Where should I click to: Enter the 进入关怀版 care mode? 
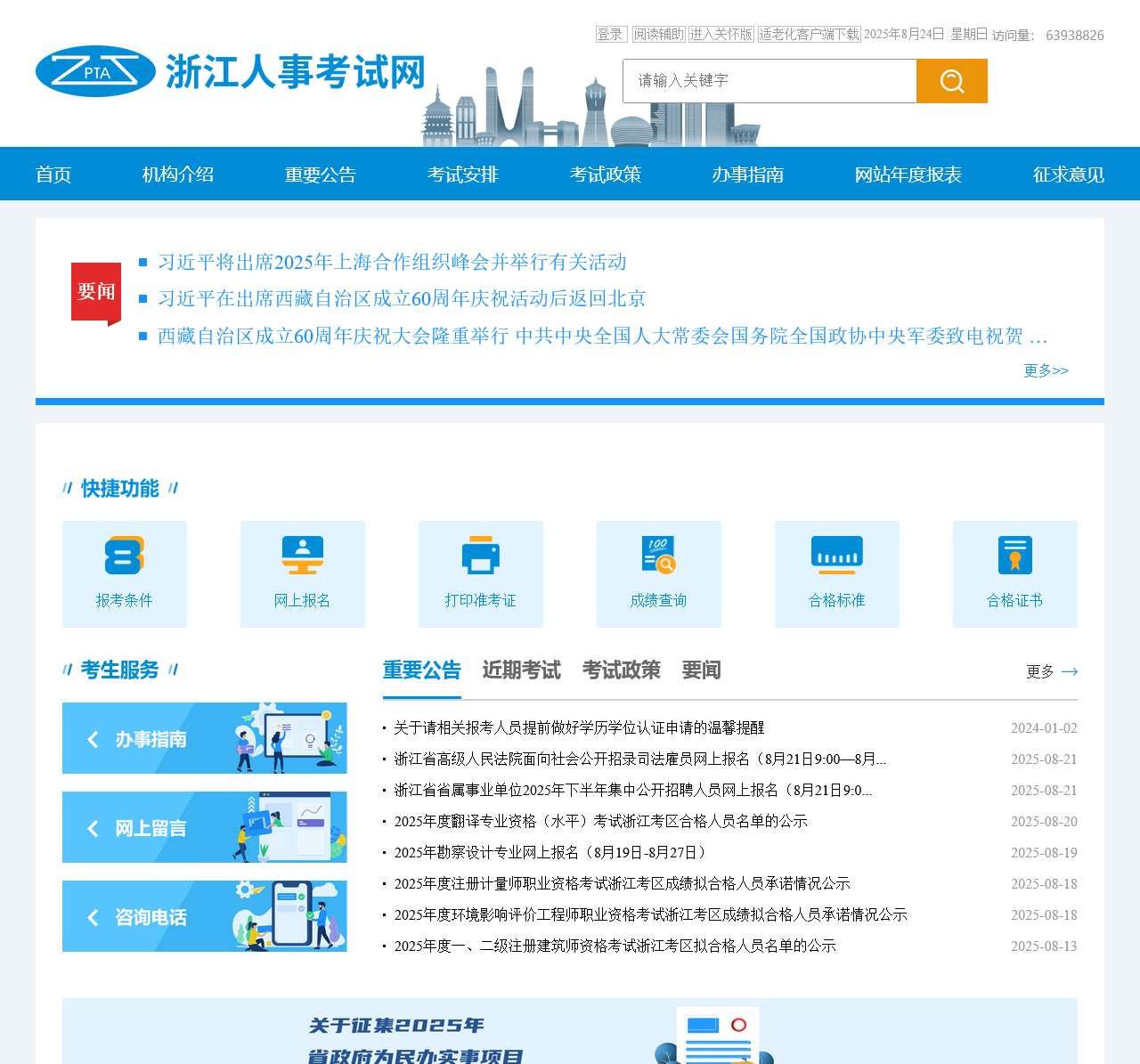point(721,34)
